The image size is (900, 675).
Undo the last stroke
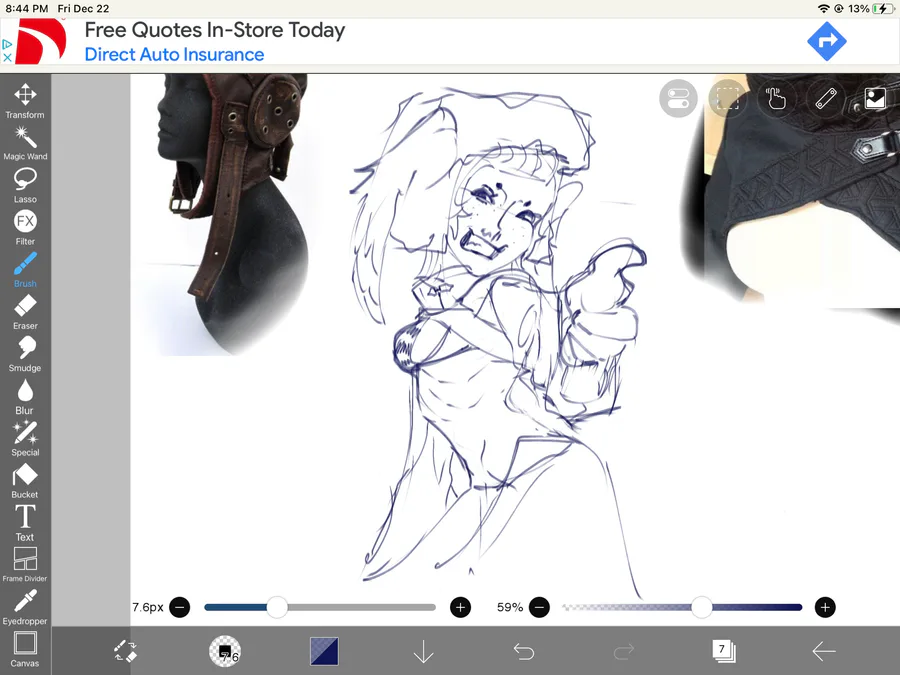[523, 651]
